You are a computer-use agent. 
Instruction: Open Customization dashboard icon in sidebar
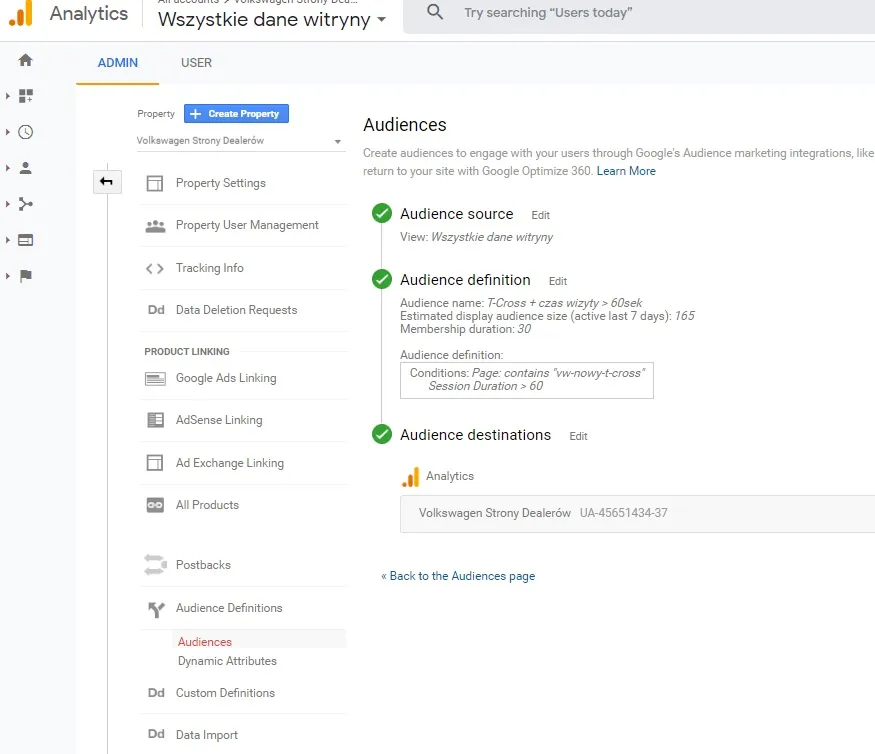pyautogui.click(x=26, y=96)
